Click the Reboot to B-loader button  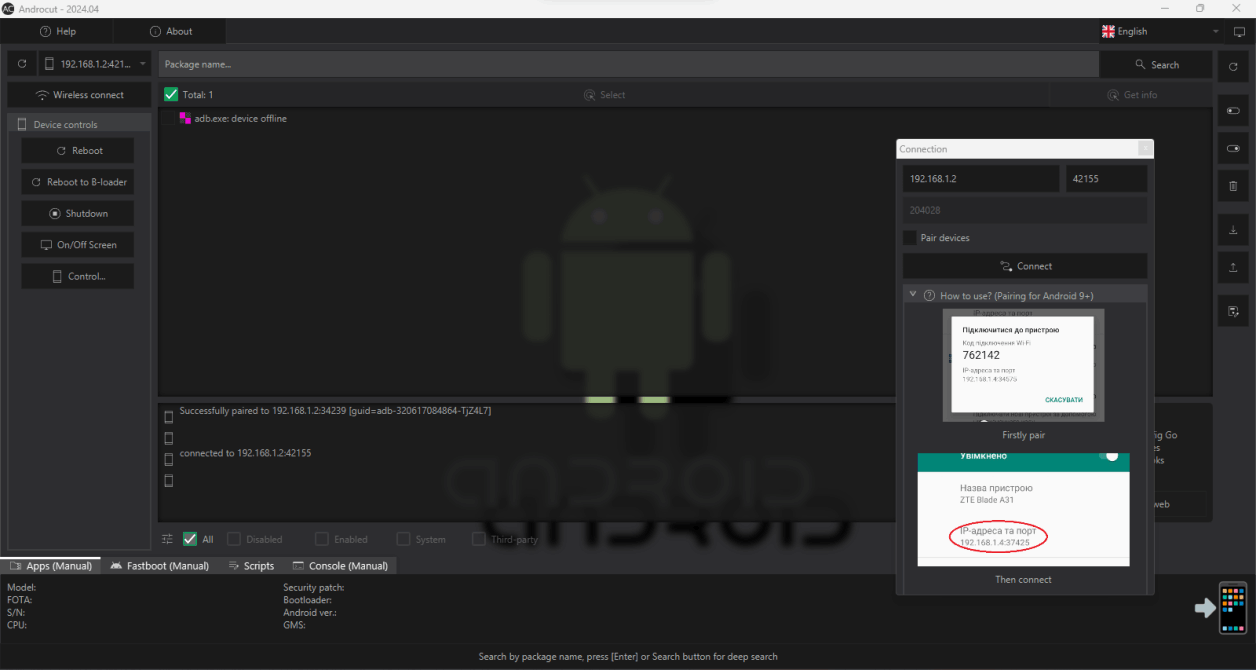point(77,182)
